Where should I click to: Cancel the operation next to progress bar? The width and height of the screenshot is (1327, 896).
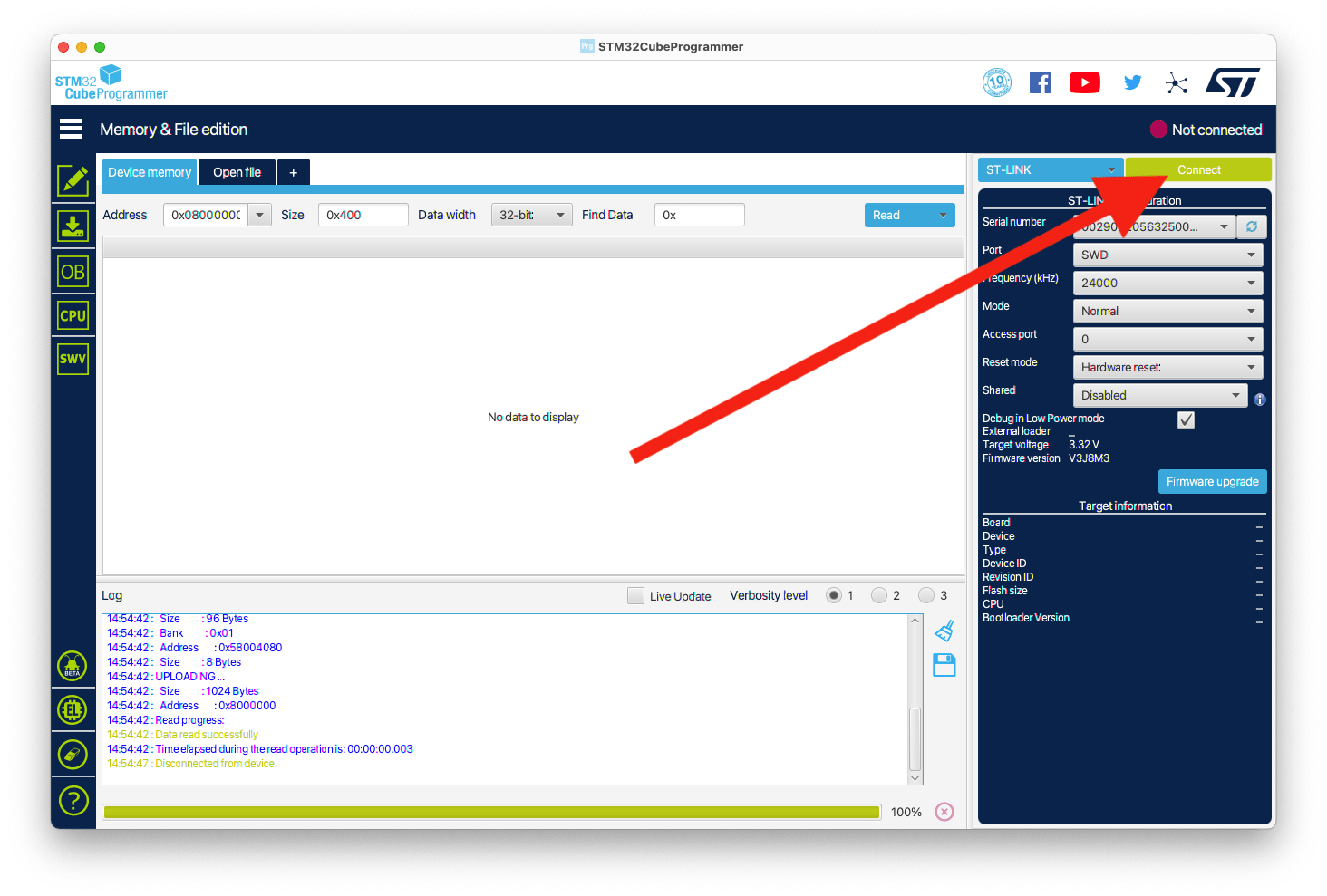click(944, 812)
